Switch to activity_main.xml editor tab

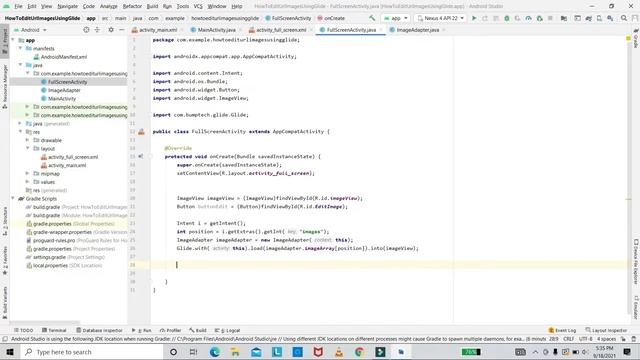pyautogui.click(x=158, y=30)
